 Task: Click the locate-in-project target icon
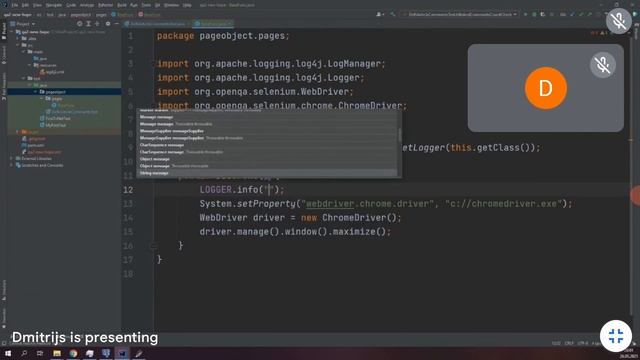(x=80, y=24)
